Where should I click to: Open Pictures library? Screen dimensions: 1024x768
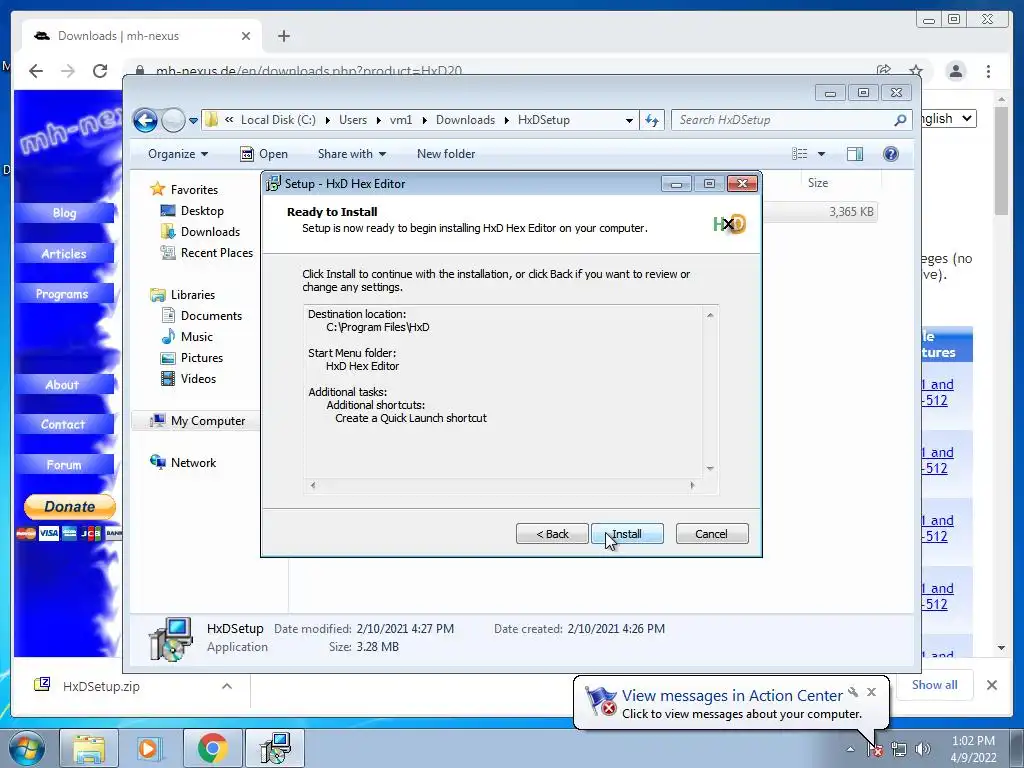202,358
